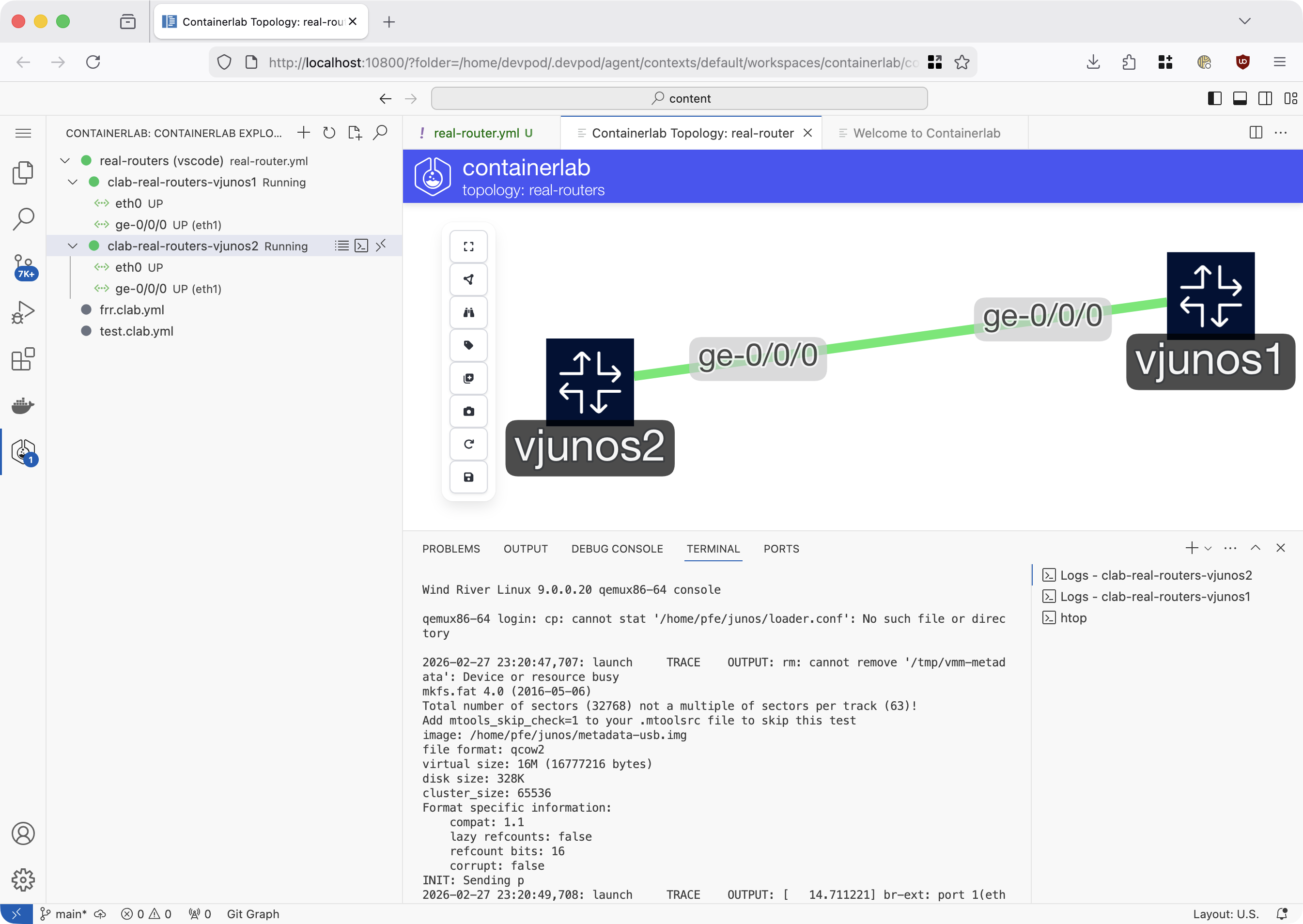Click the content command center search box
Viewport: 1303px width, 924px height.
coord(680,98)
